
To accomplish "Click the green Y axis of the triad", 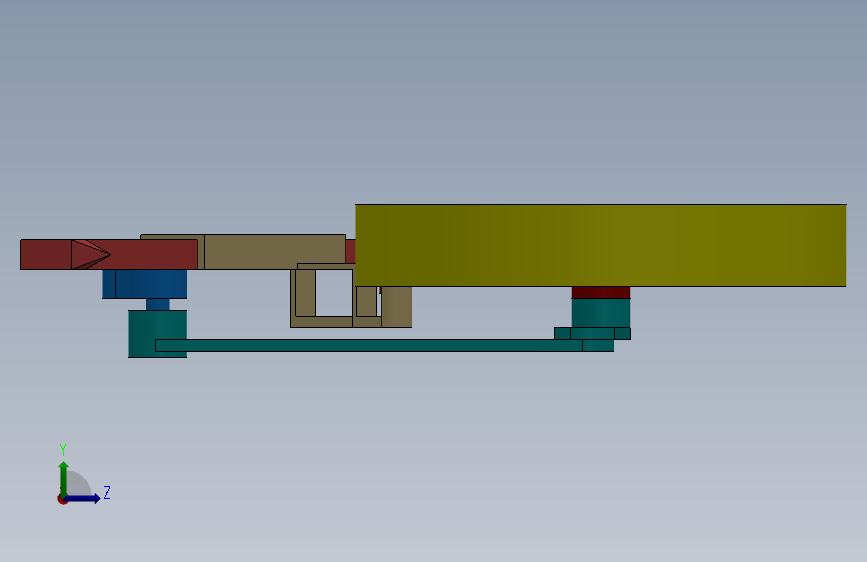I will point(64,479).
